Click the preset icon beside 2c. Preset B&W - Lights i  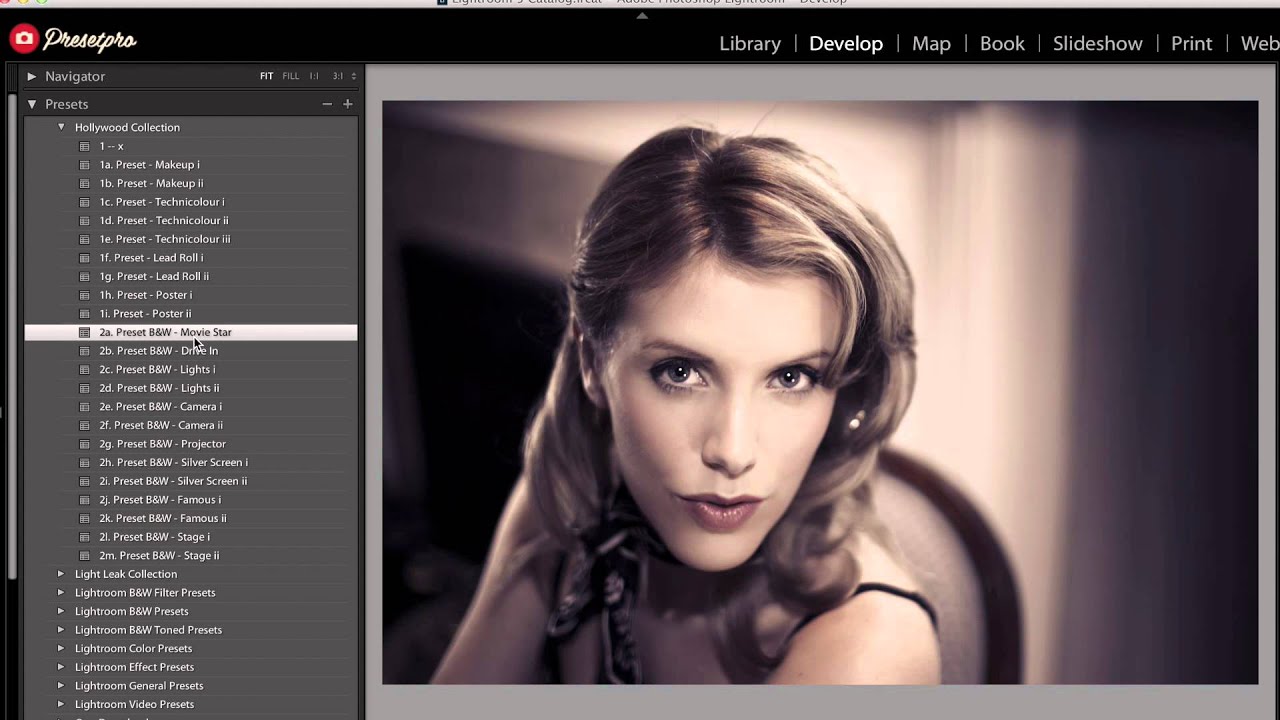[x=85, y=370]
